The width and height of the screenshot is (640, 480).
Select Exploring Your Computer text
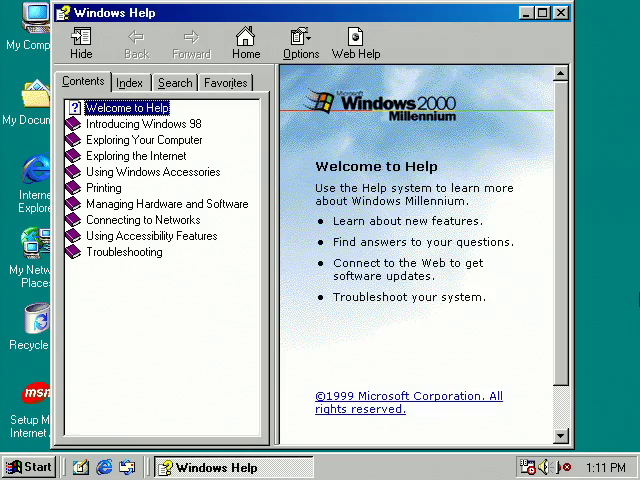[144, 140]
